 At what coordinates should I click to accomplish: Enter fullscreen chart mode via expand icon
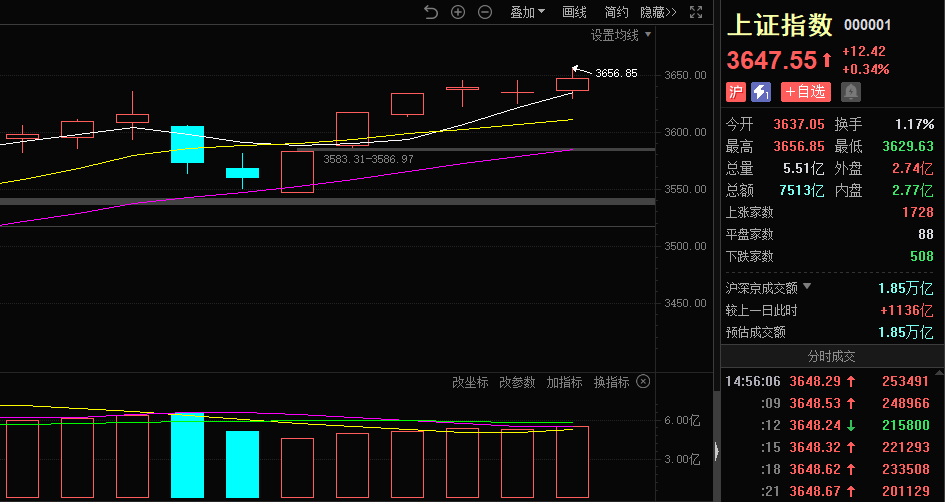(697, 12)
